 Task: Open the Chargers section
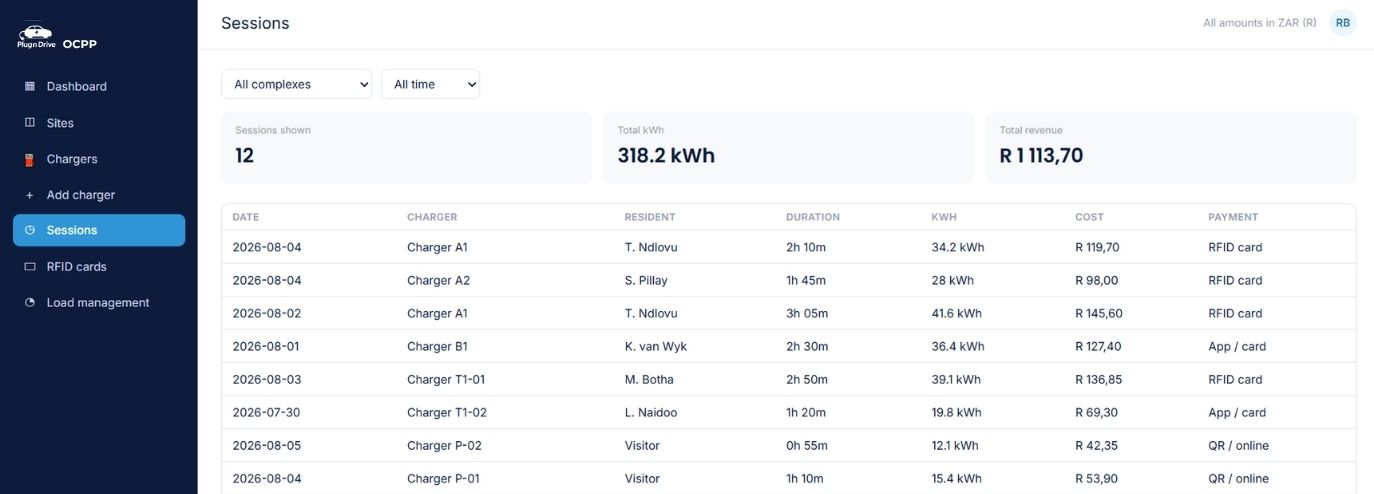pos(99,159)
